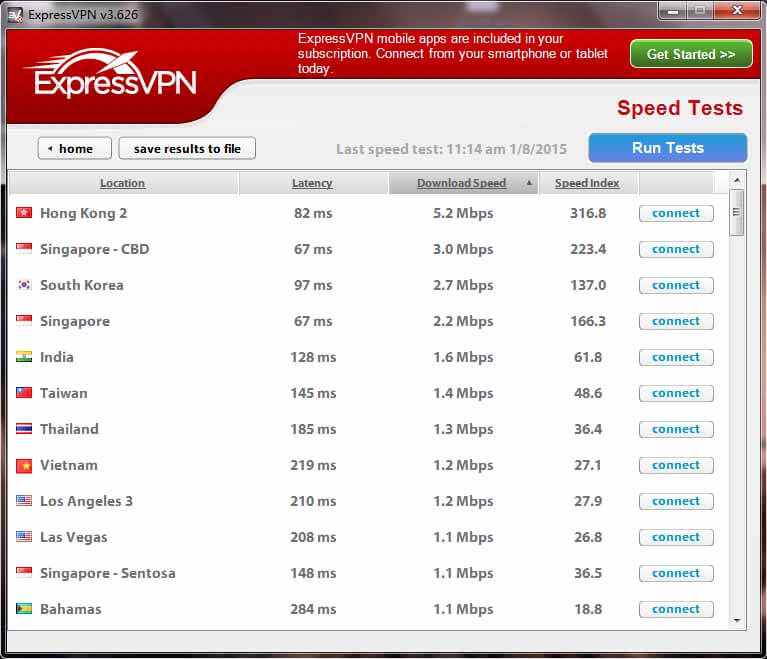767x659 pixels.
Task: Click the ExpressVPN title bar app icon
Action: click(x=16, y=15)
